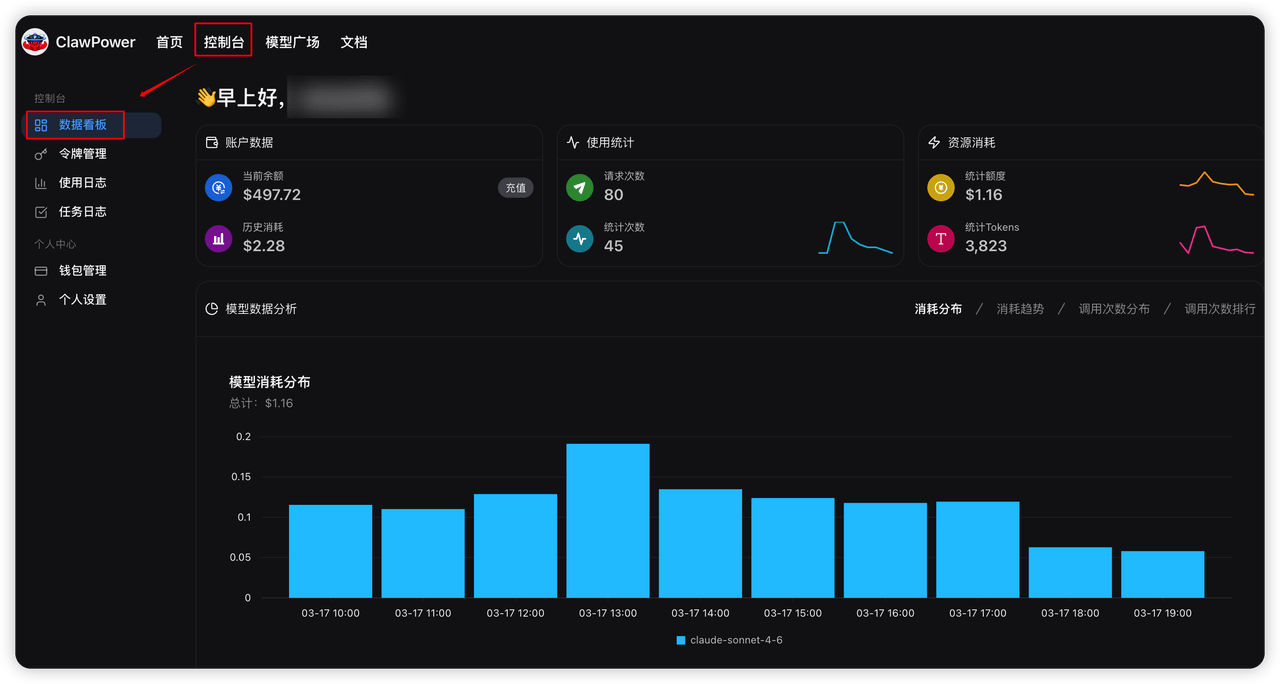
Task: Switch to the 消耗趋势 tab
Action: (x=1020, y=309)
